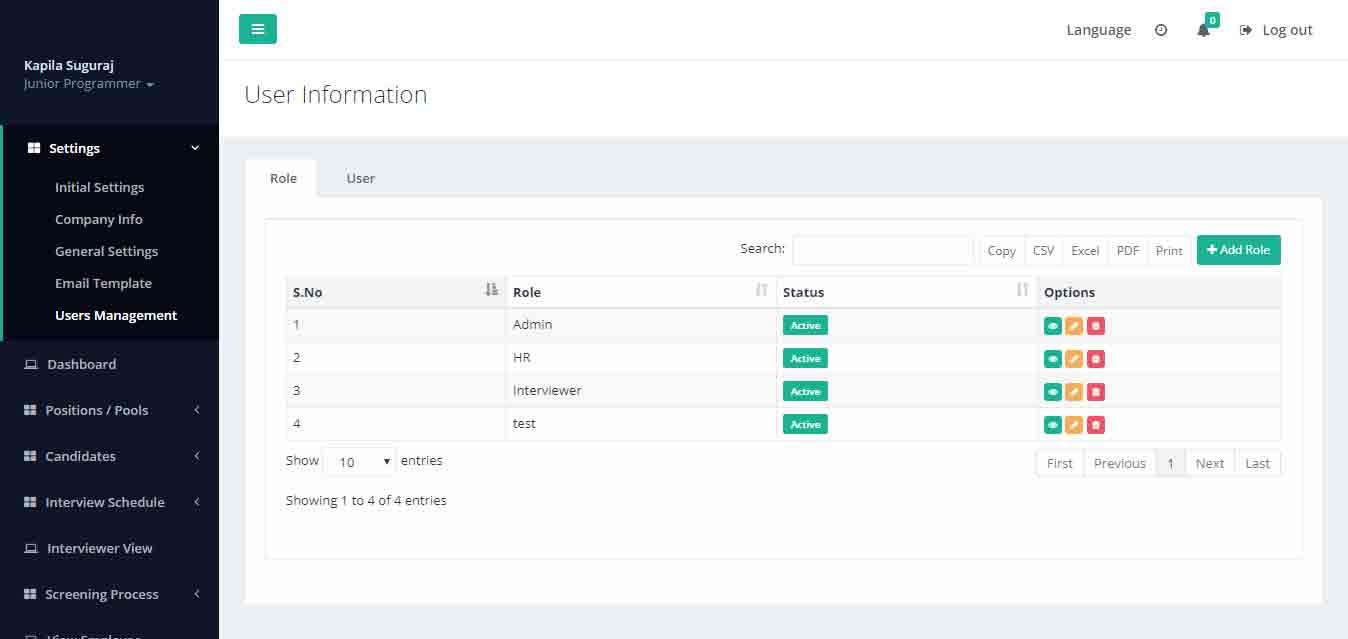Edit the HR role with the pencil icon

[1074, 359]
